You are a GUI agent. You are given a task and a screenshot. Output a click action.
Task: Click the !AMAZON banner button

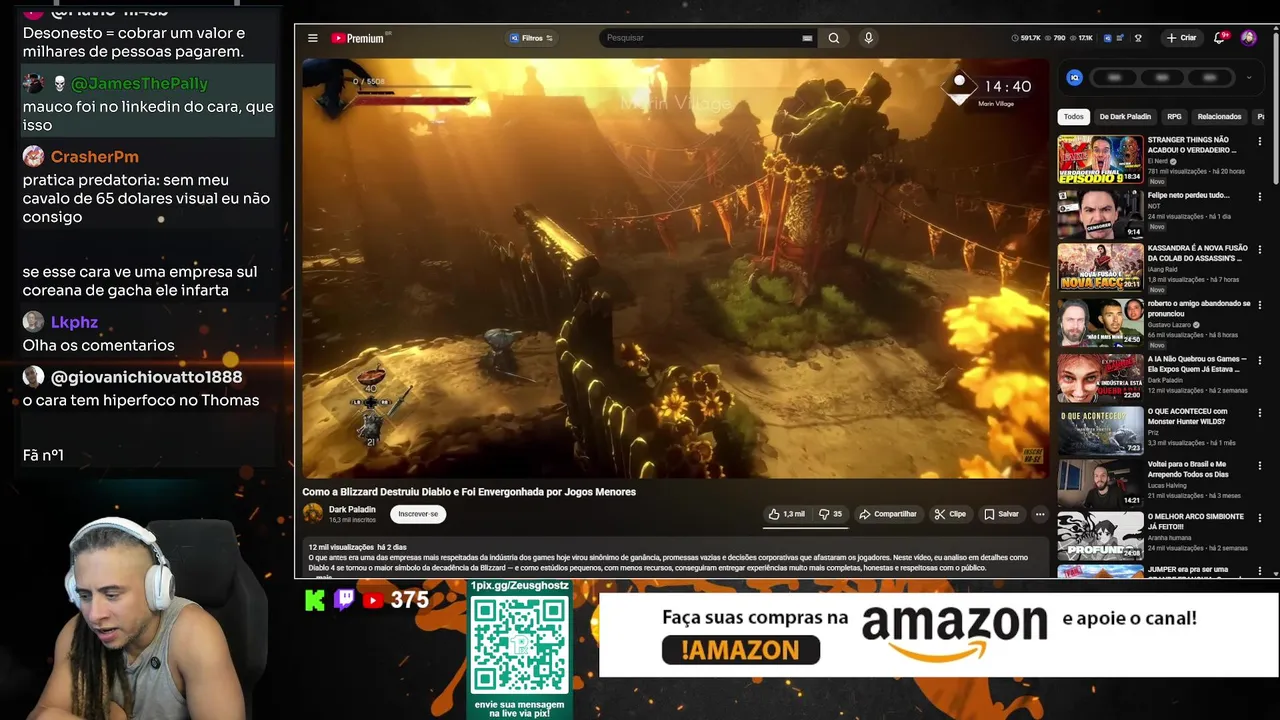pos(741,650)
